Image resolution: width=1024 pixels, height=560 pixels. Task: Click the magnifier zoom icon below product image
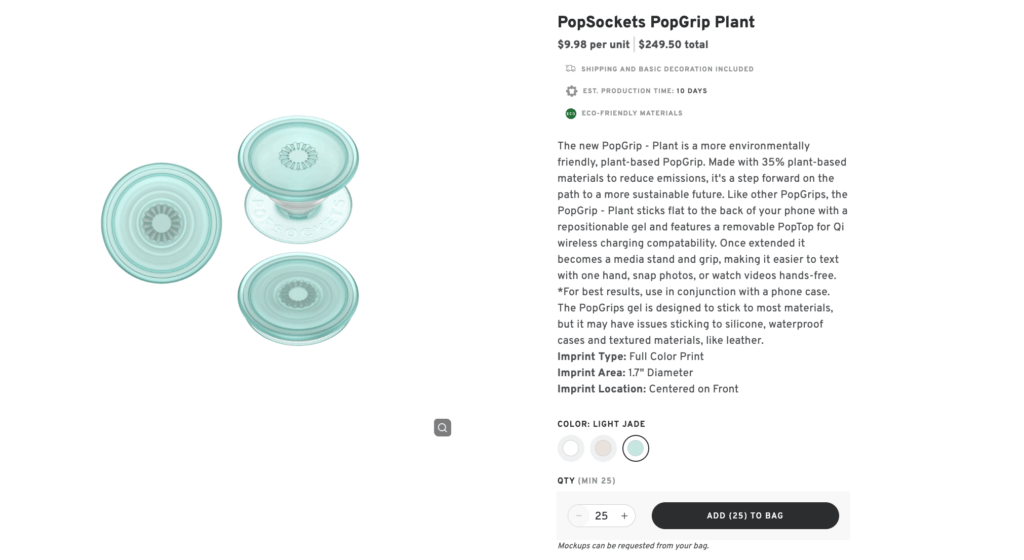(442, 428)
